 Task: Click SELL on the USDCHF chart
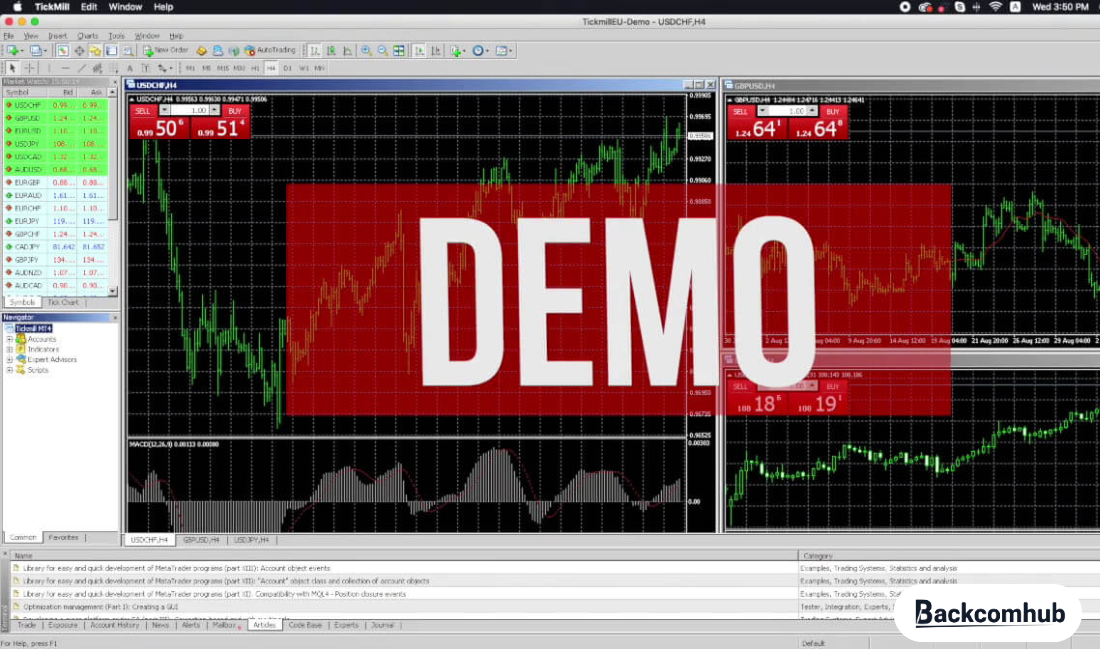142,111
